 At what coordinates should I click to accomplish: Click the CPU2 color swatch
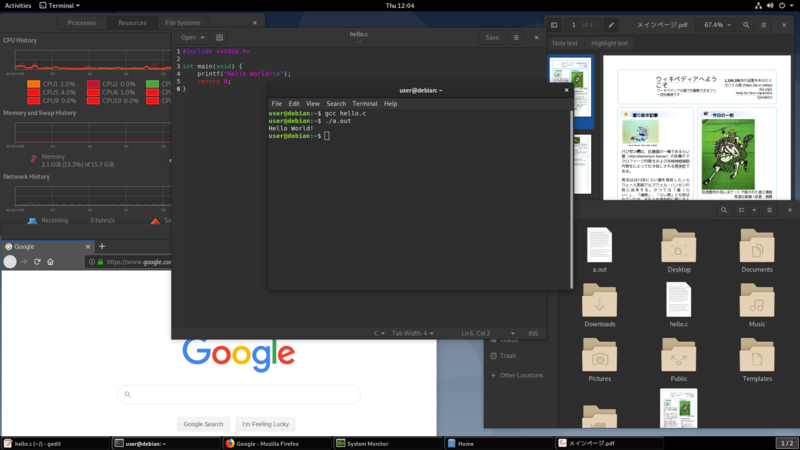(93, 84)
